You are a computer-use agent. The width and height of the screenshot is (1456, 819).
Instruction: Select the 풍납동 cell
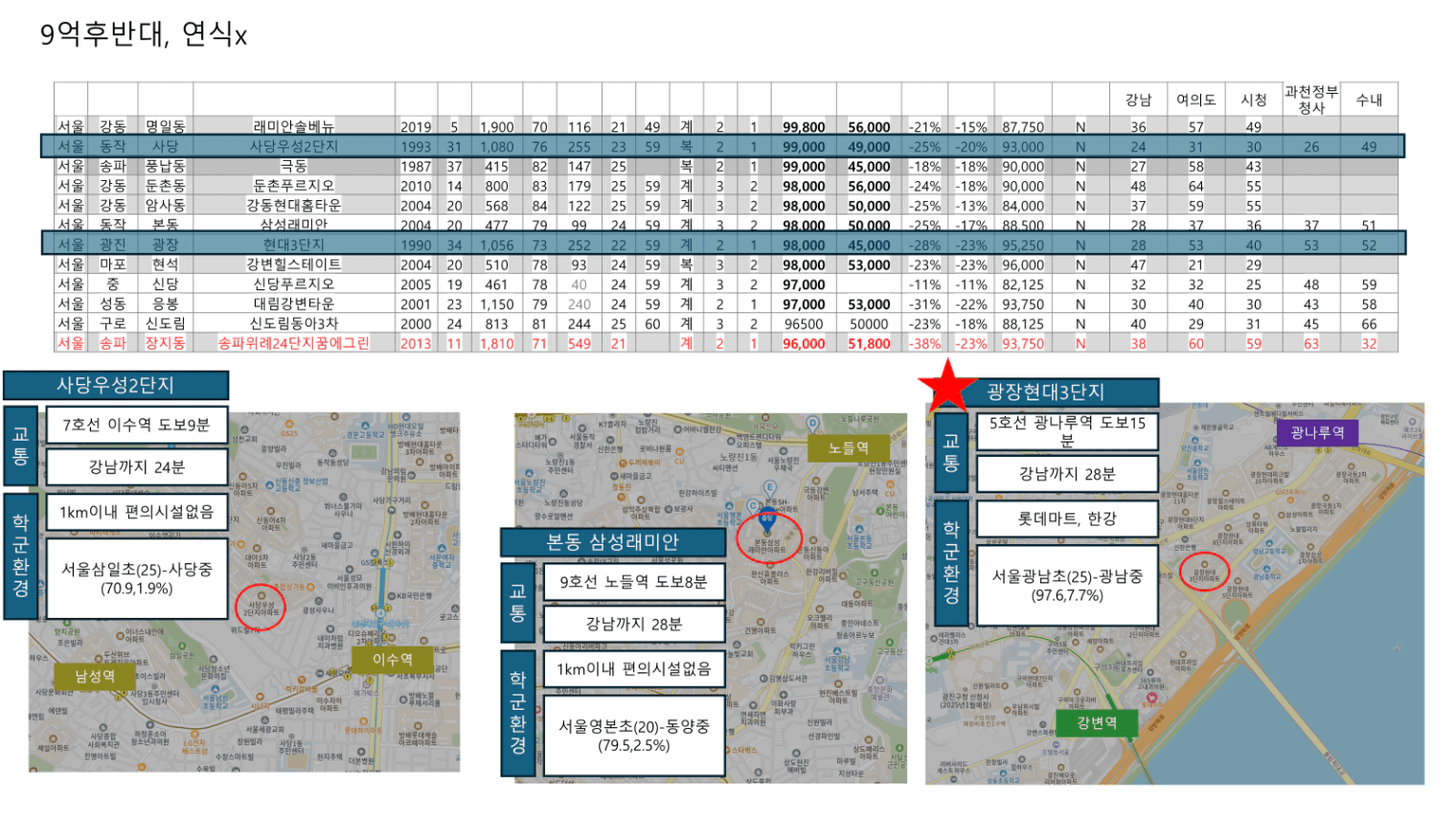[x=166, y=166]
